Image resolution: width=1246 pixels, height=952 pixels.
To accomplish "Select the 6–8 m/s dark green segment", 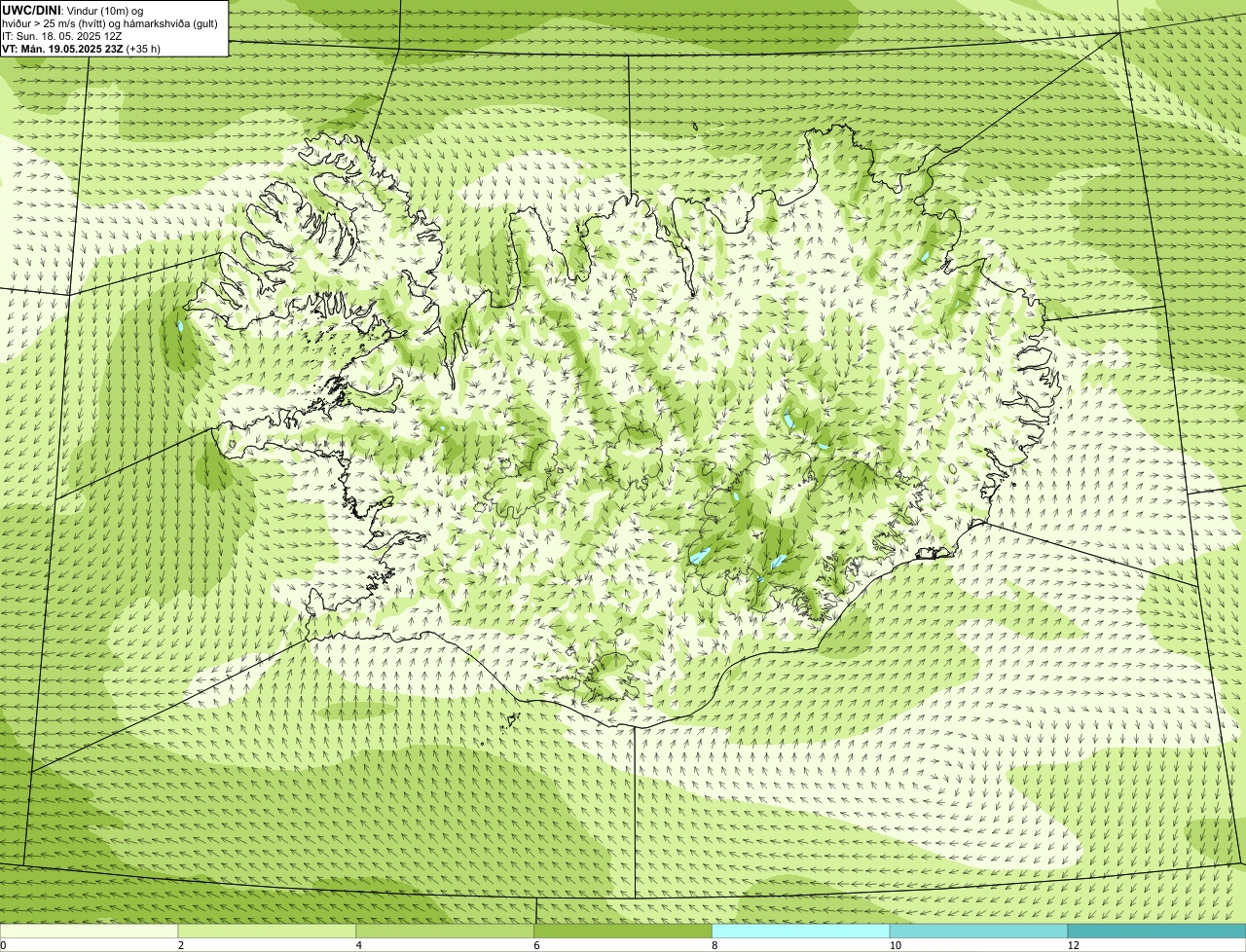I will [x=623, y=932].
